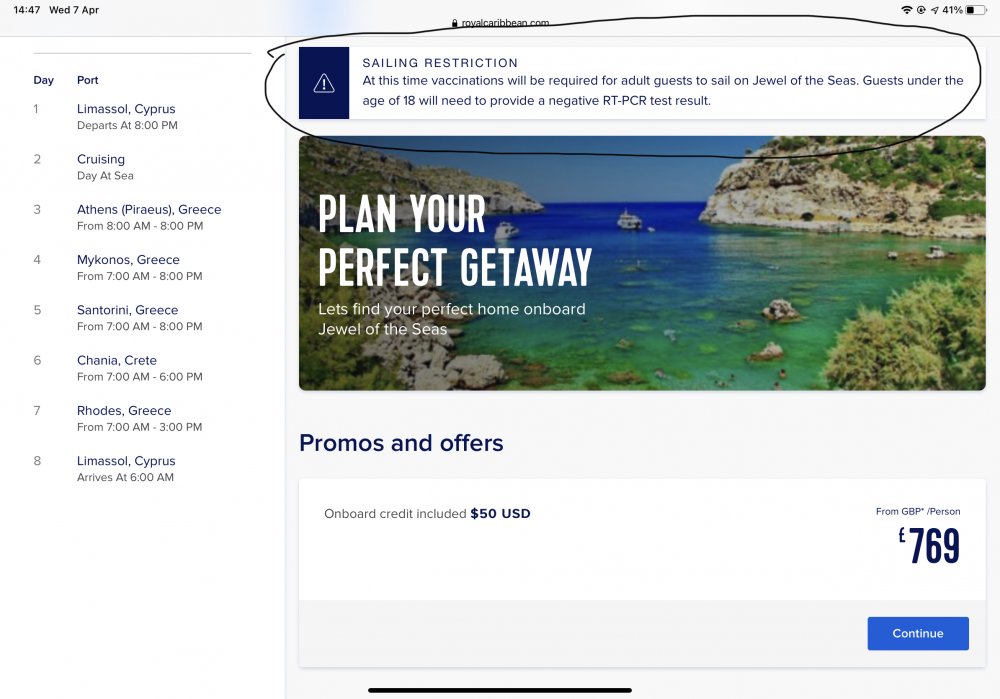Select day 1 Limassol, Cyprus departure
The image size is (1000, 699).
(x=128, y=117)
